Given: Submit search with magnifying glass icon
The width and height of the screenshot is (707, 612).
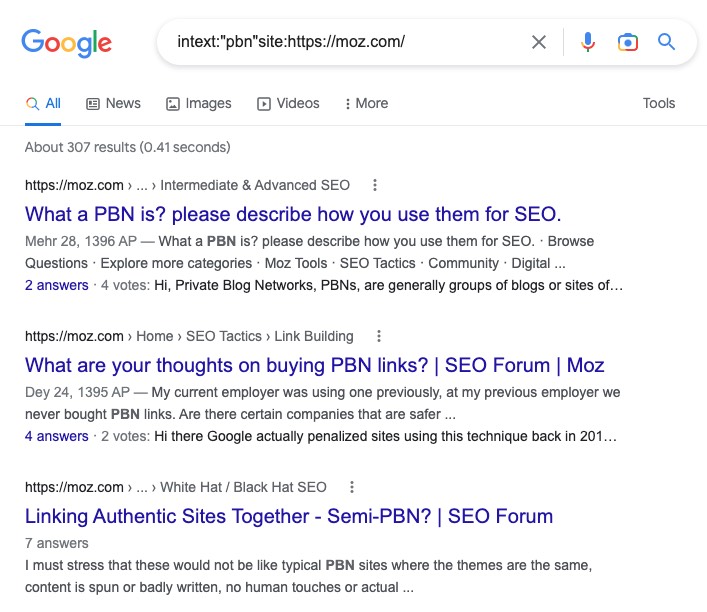Looking at the screenshot, I should (x=666, y=41).
